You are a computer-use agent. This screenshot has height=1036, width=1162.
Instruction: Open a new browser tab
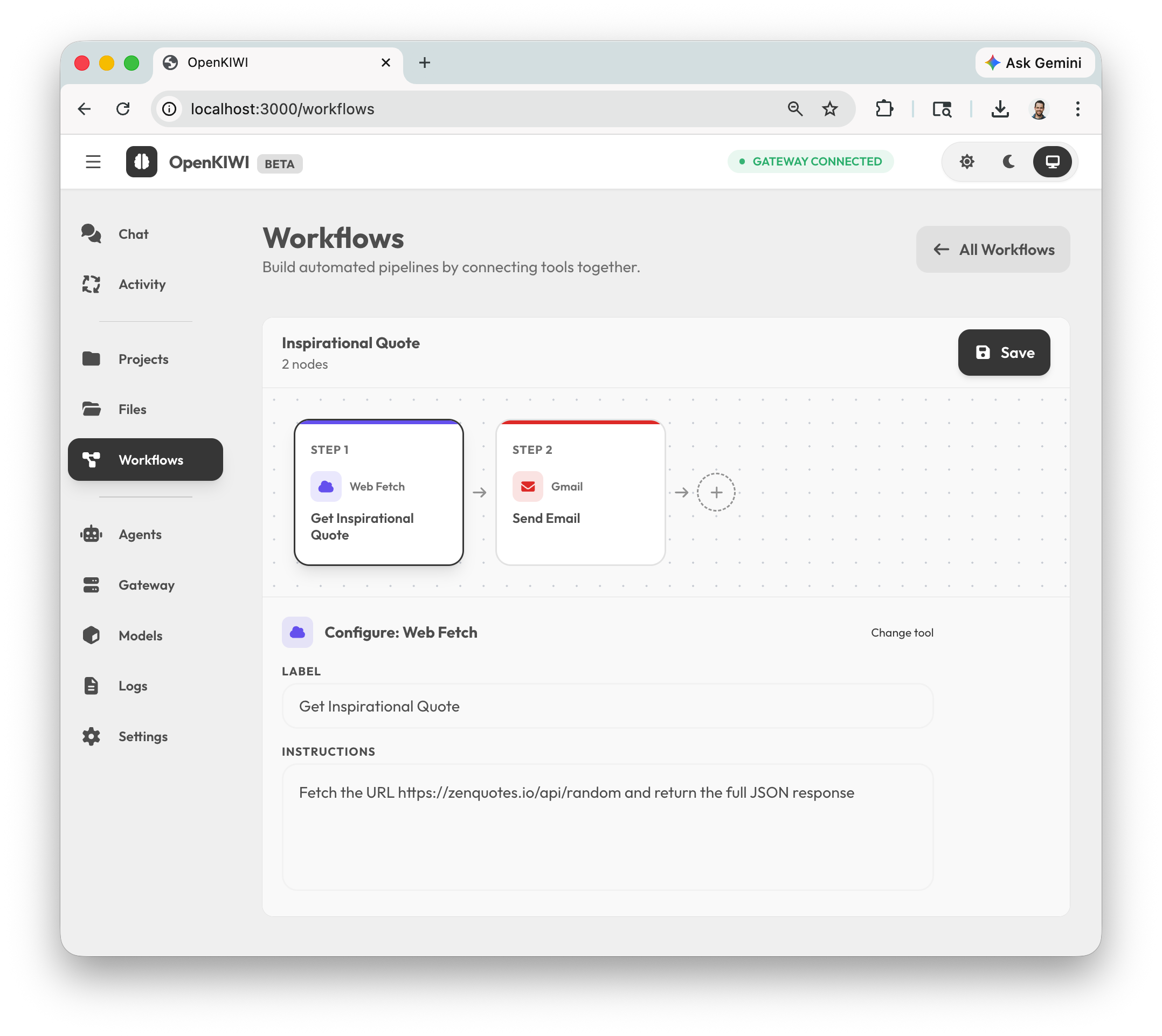pos(424,63)
